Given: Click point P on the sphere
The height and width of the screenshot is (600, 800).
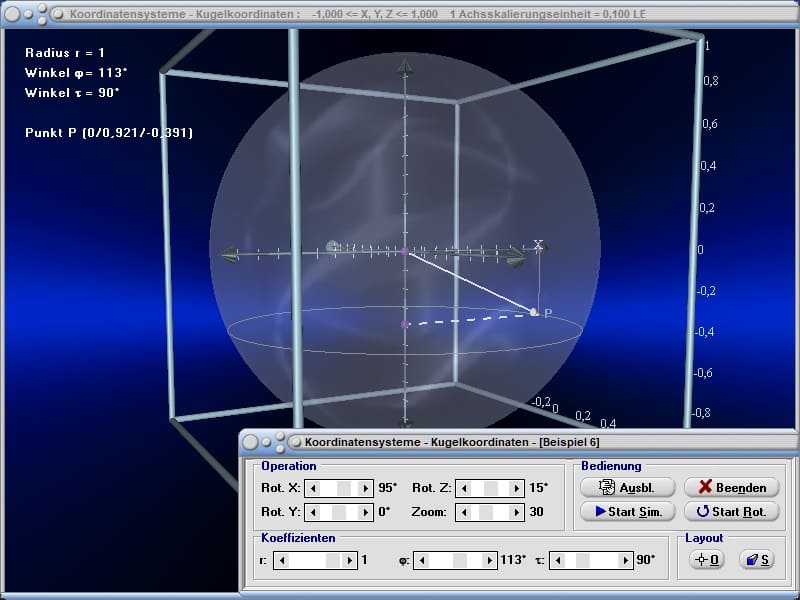Looking at the screenshot, I should (534, 312).
